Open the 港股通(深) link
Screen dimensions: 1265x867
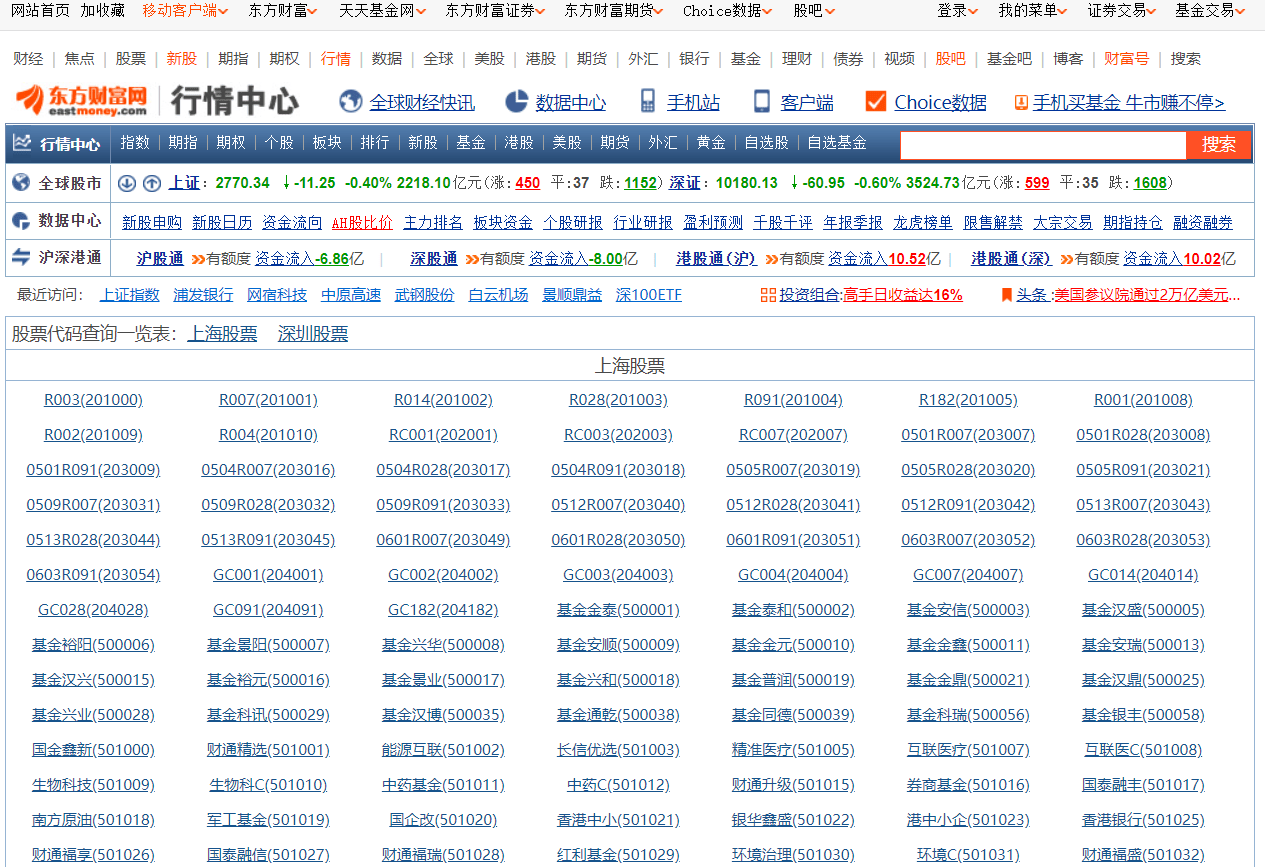1011,258
